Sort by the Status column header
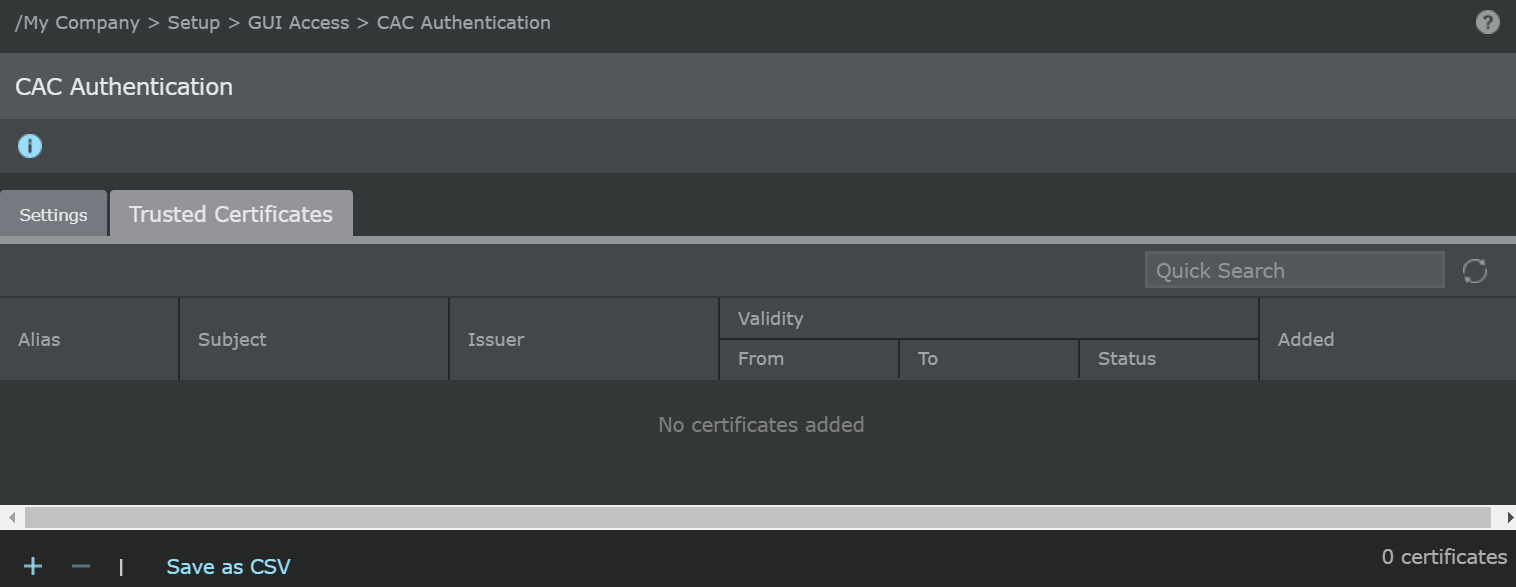Viewport: 1516px width, 587px height. click(1169, 359)
